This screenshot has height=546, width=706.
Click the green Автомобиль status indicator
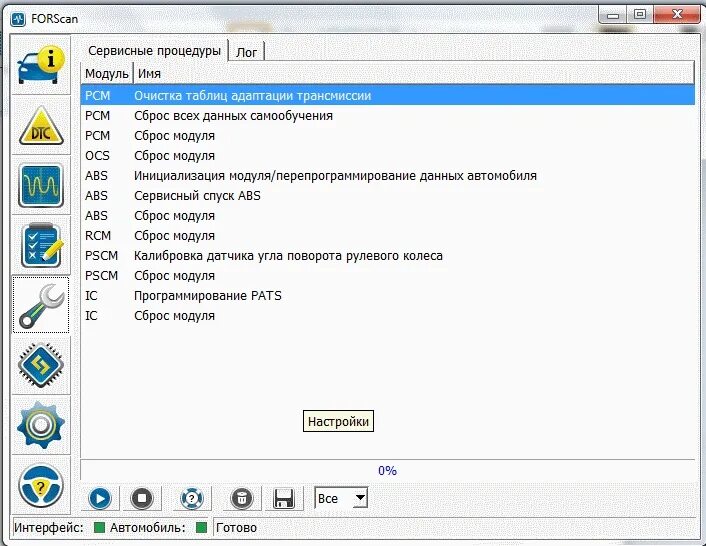point(201,528)
